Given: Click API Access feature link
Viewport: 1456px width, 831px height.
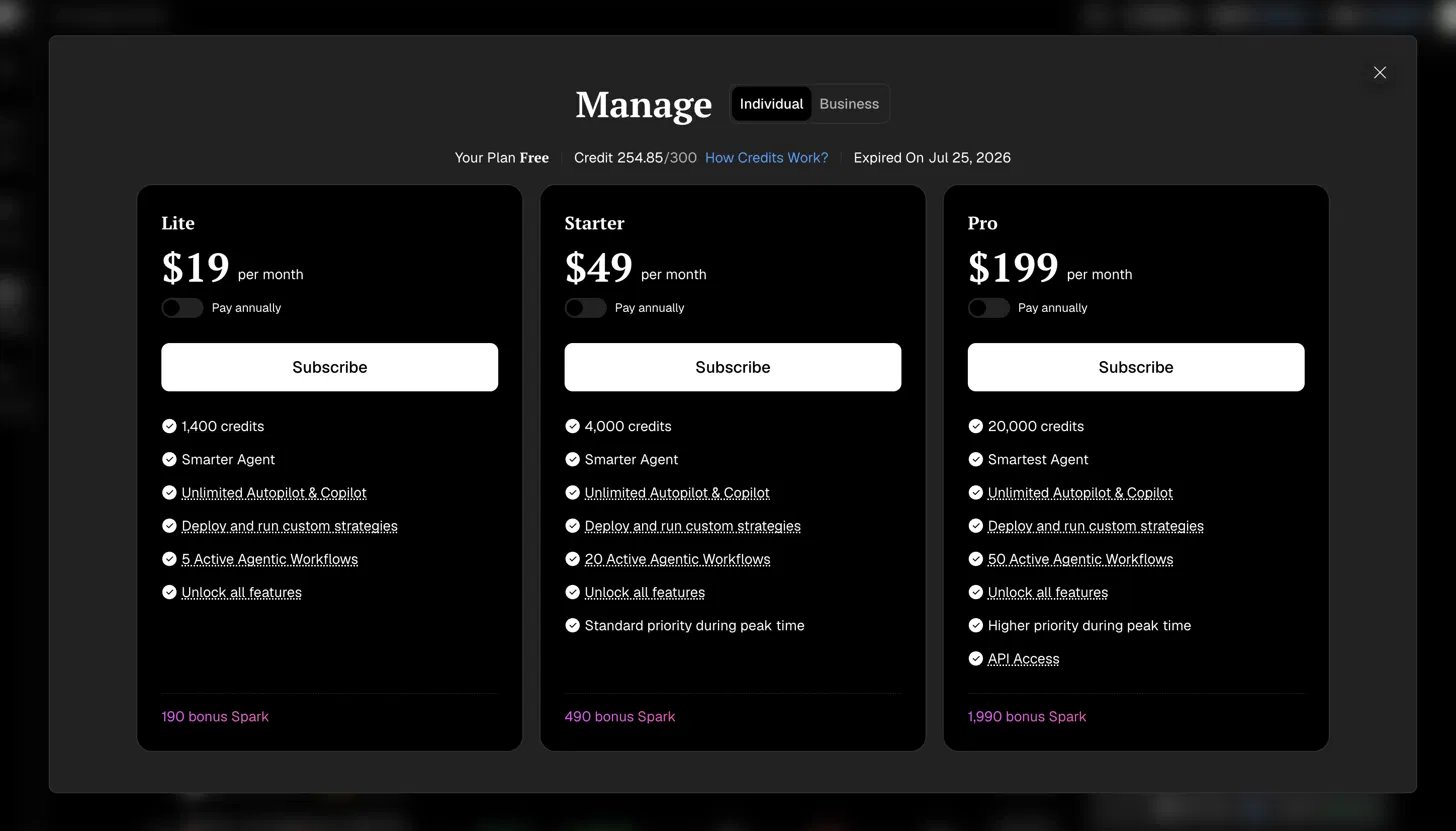Looking at the screenshot, I should click(1023, 659).
